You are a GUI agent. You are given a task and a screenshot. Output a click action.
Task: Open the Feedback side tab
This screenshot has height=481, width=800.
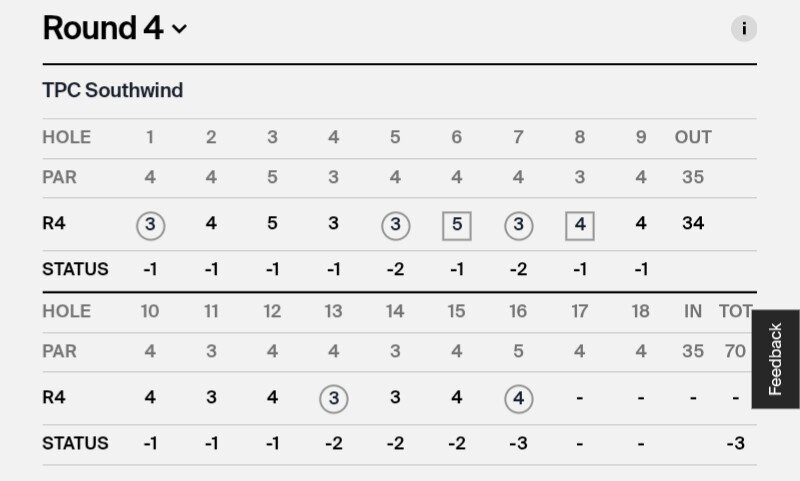click(776, 359)
